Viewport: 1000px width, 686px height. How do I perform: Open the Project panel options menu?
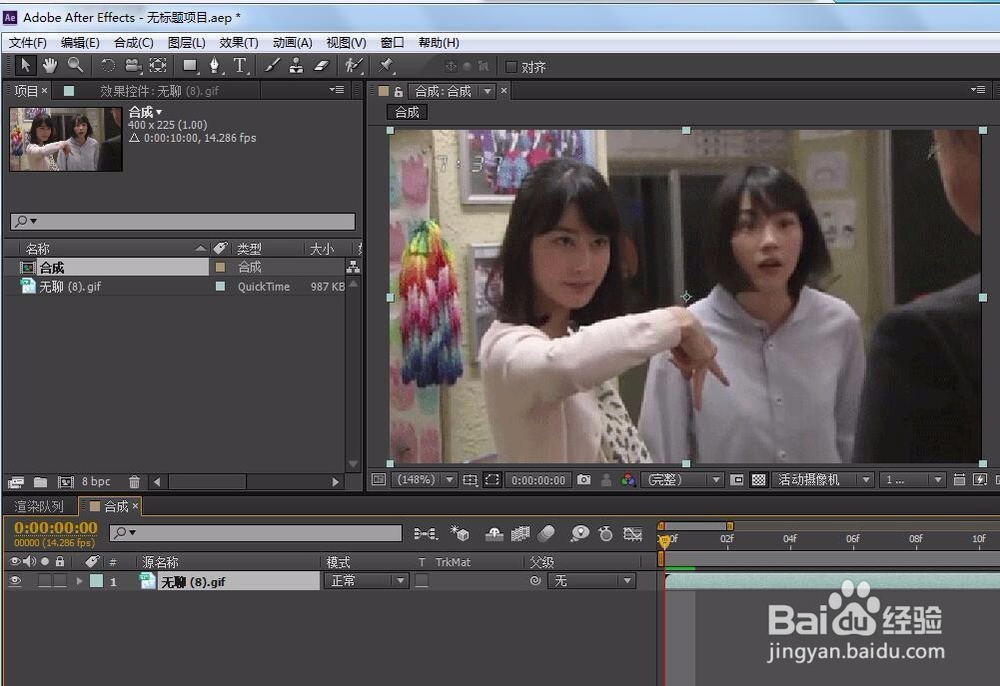(337, 90)
